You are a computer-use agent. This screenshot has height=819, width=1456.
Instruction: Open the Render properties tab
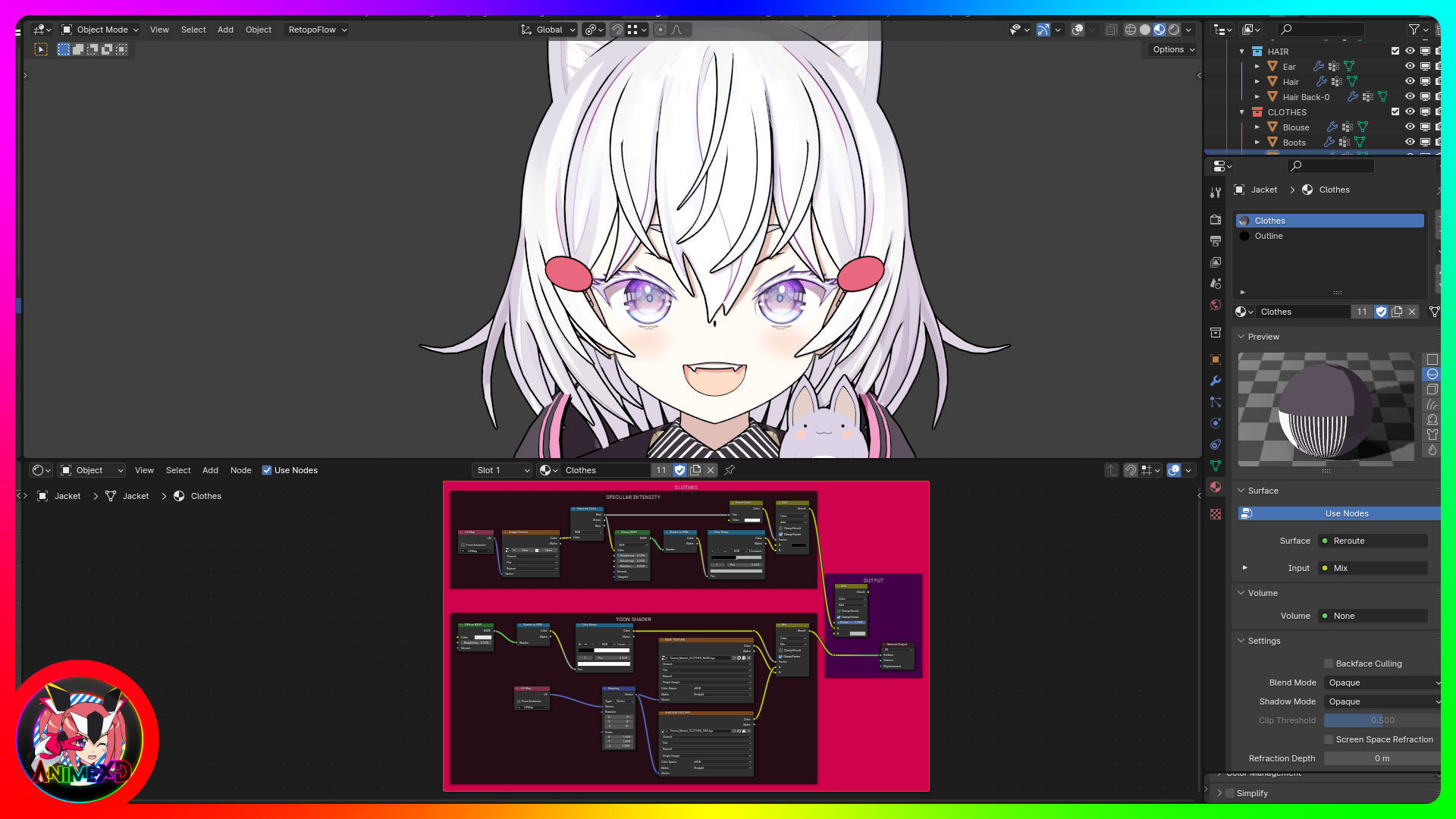coord(1216,220)
